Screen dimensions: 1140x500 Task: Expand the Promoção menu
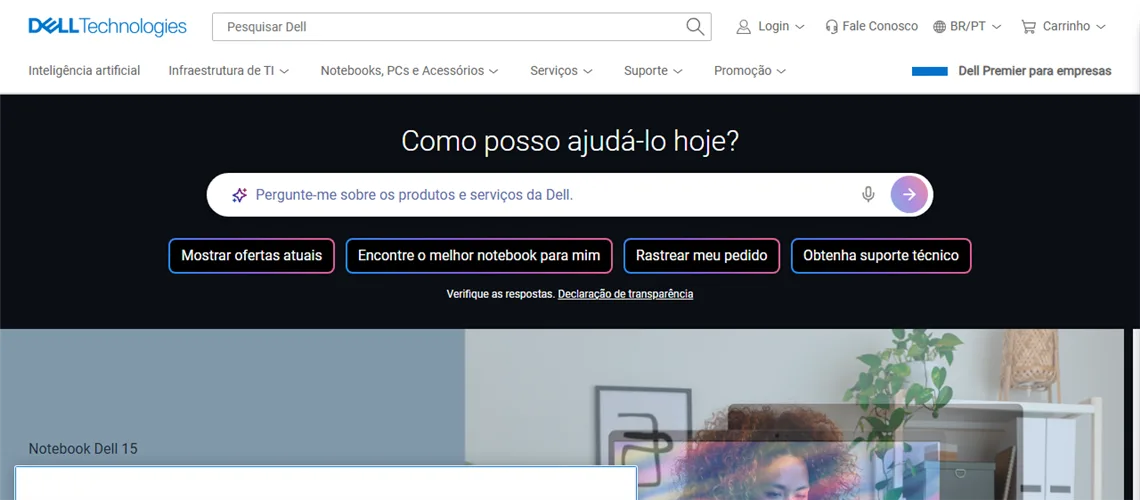[750, 70]
